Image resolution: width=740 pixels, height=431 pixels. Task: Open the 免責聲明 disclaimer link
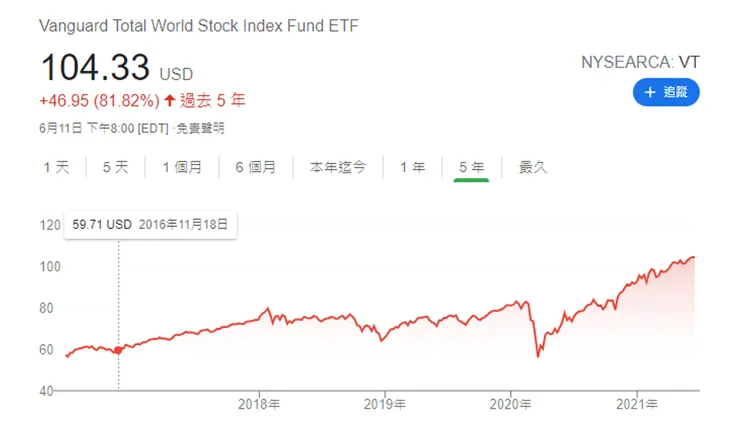pyautogui.click(x=200, y=128)
